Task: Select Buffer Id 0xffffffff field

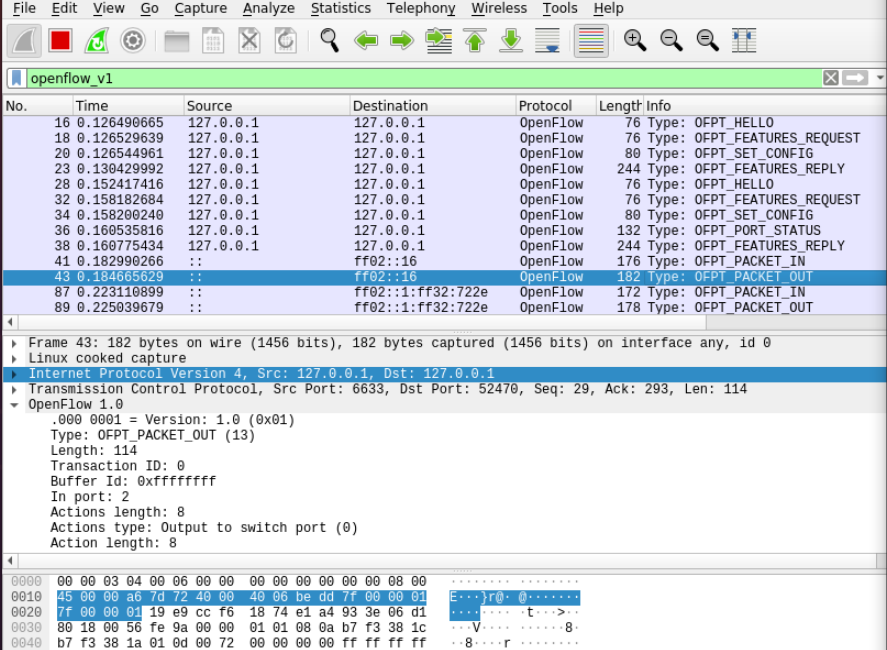Action: coord(133,481)
